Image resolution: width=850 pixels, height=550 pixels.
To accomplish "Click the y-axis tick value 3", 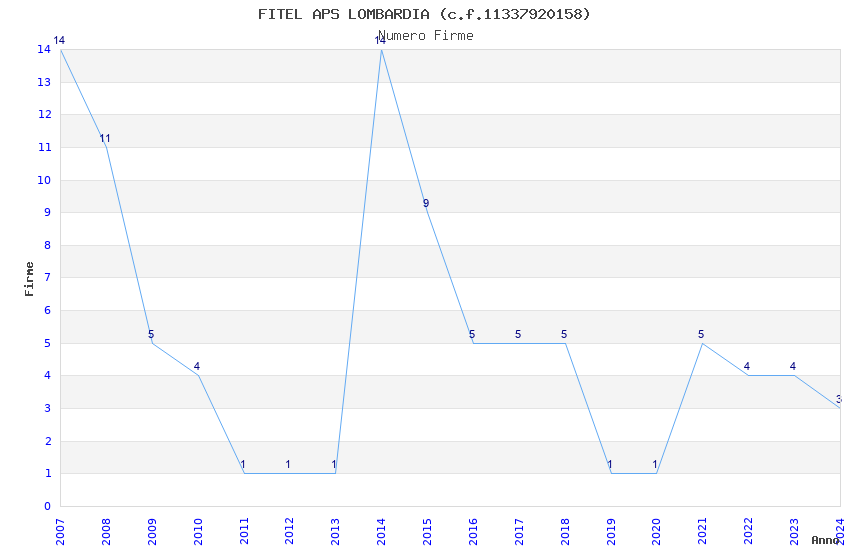I will pyautogui.click(x=48, y=408).
